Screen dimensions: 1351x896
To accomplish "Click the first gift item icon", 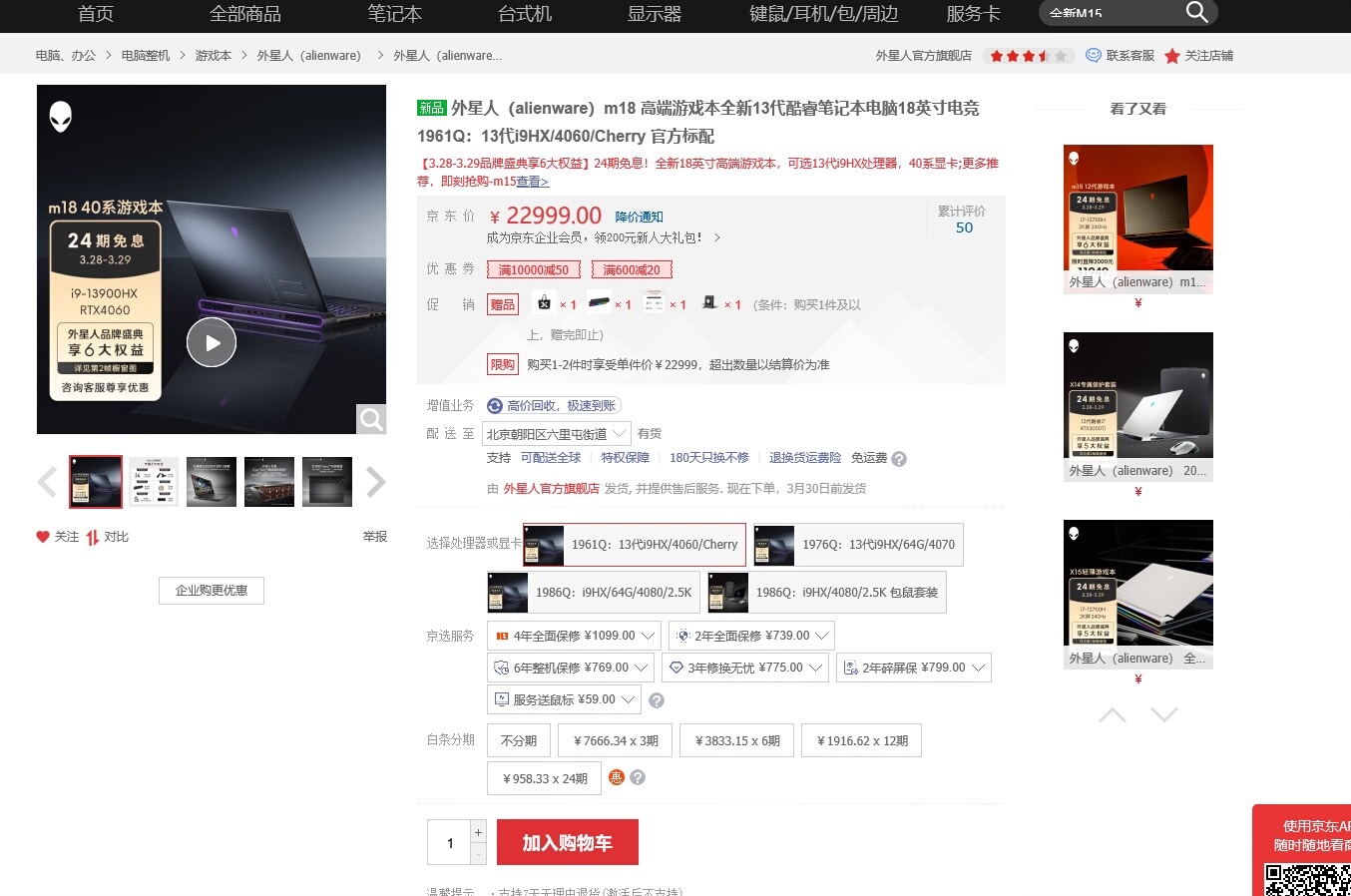I will (544, 301).
